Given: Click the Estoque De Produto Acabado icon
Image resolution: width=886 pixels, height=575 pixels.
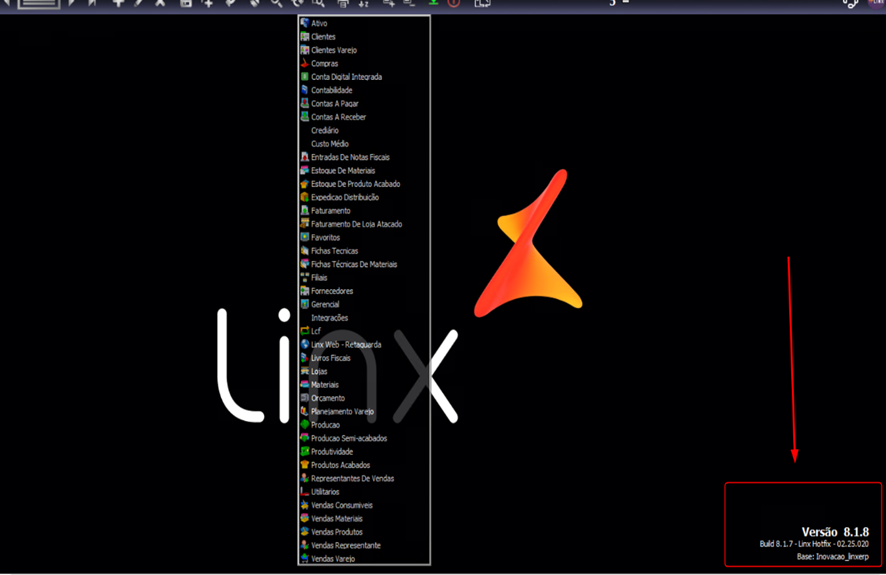Looking at the screenshot, I should click(x=305, y=184).
